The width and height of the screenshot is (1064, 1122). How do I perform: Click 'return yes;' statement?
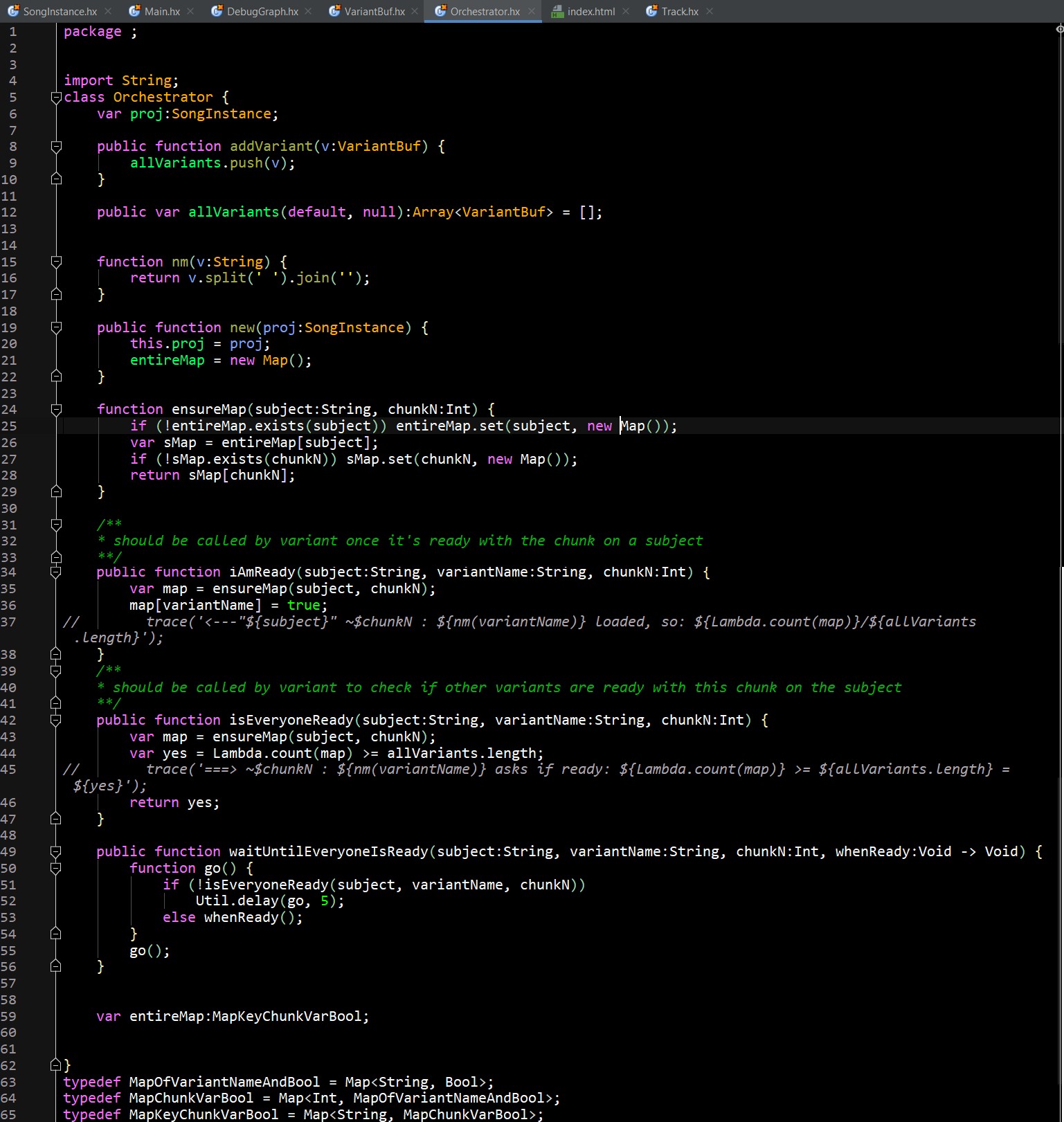pos(174,803)
